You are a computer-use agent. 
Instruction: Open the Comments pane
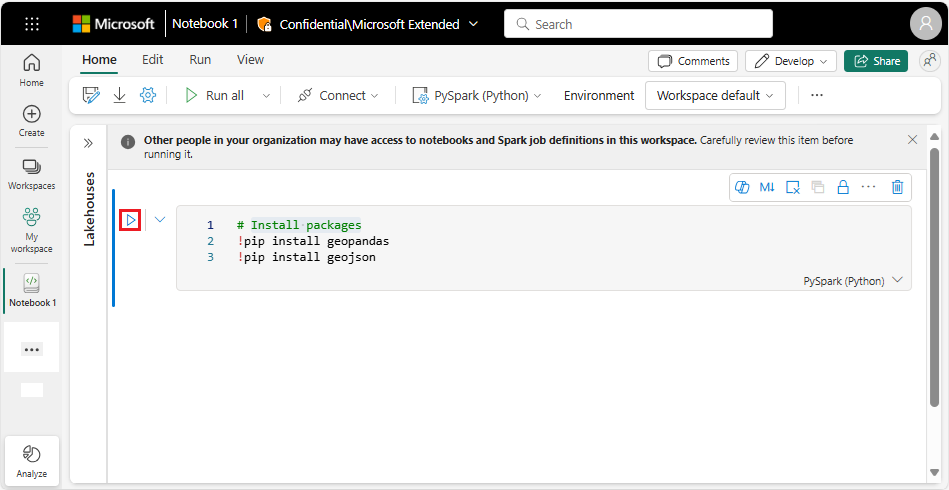tap(693, 61)
